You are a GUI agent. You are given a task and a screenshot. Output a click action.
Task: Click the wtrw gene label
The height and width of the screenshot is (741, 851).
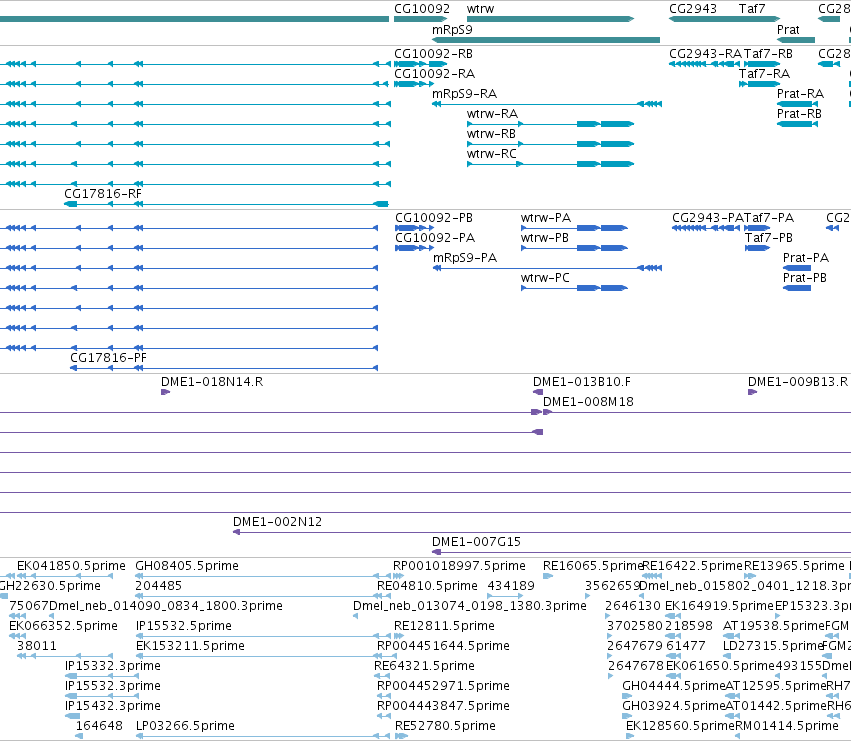[480, 9]
